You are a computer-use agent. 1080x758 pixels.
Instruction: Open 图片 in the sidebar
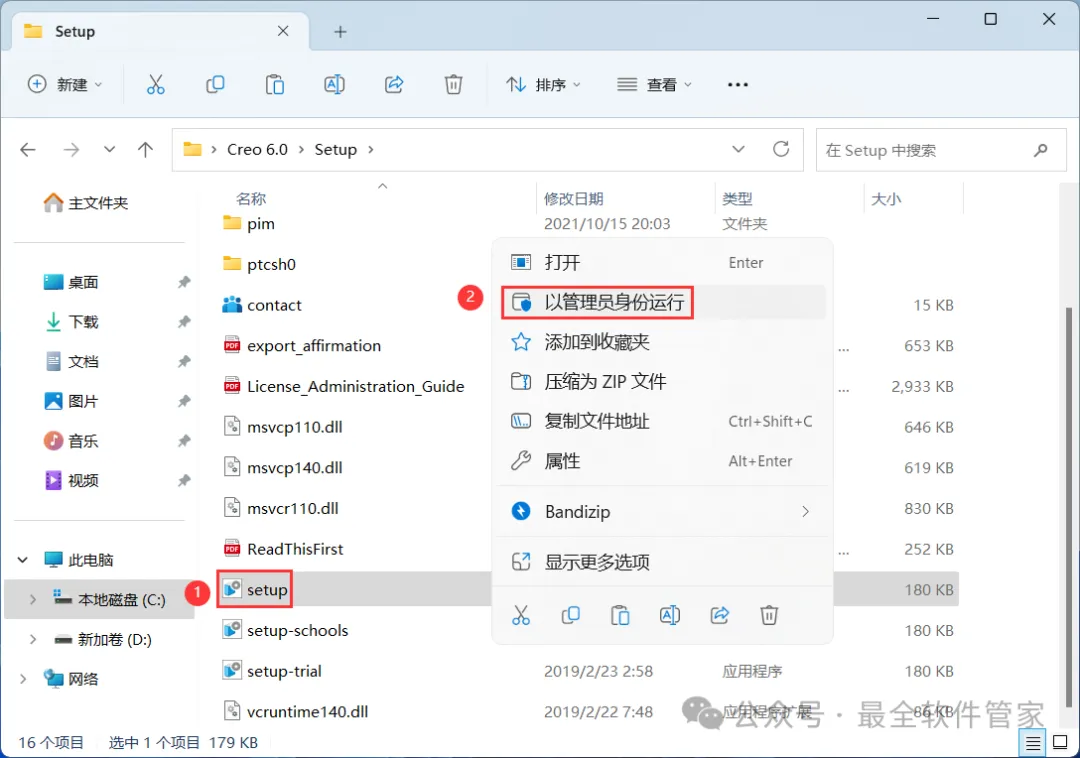point(72,401)
